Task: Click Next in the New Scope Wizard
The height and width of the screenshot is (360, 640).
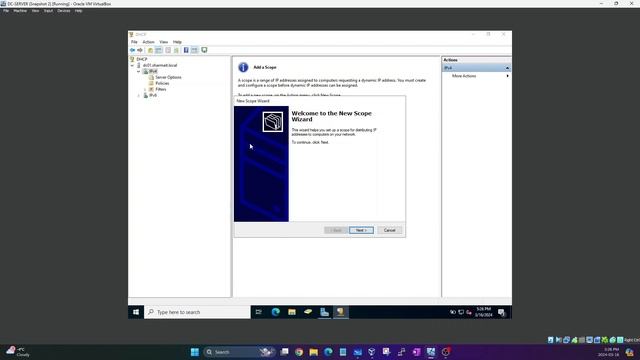Action: point(361,230)
